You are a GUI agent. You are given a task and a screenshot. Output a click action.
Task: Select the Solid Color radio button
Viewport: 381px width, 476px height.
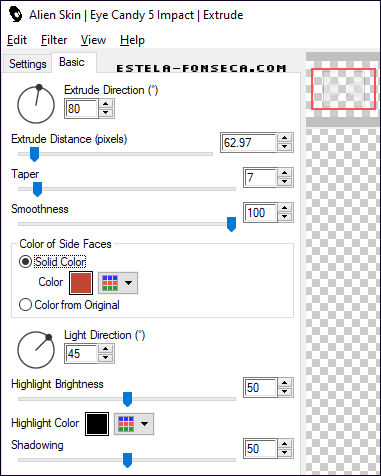pos(25,262)
